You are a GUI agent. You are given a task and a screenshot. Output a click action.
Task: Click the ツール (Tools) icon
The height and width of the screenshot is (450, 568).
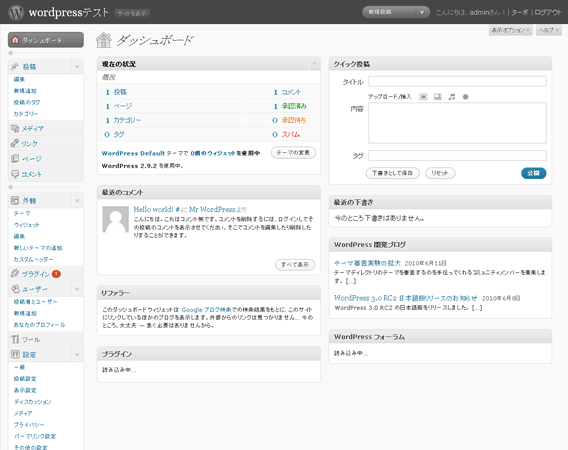(15, 339)
